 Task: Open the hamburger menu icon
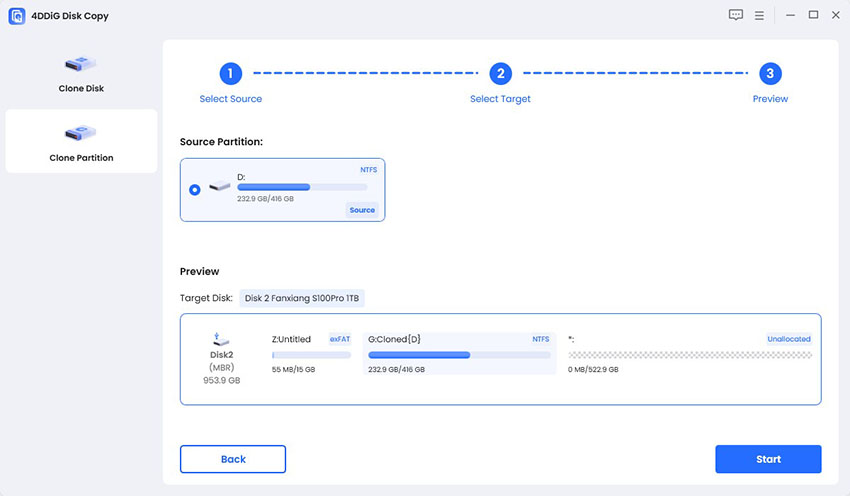[759, 16]
